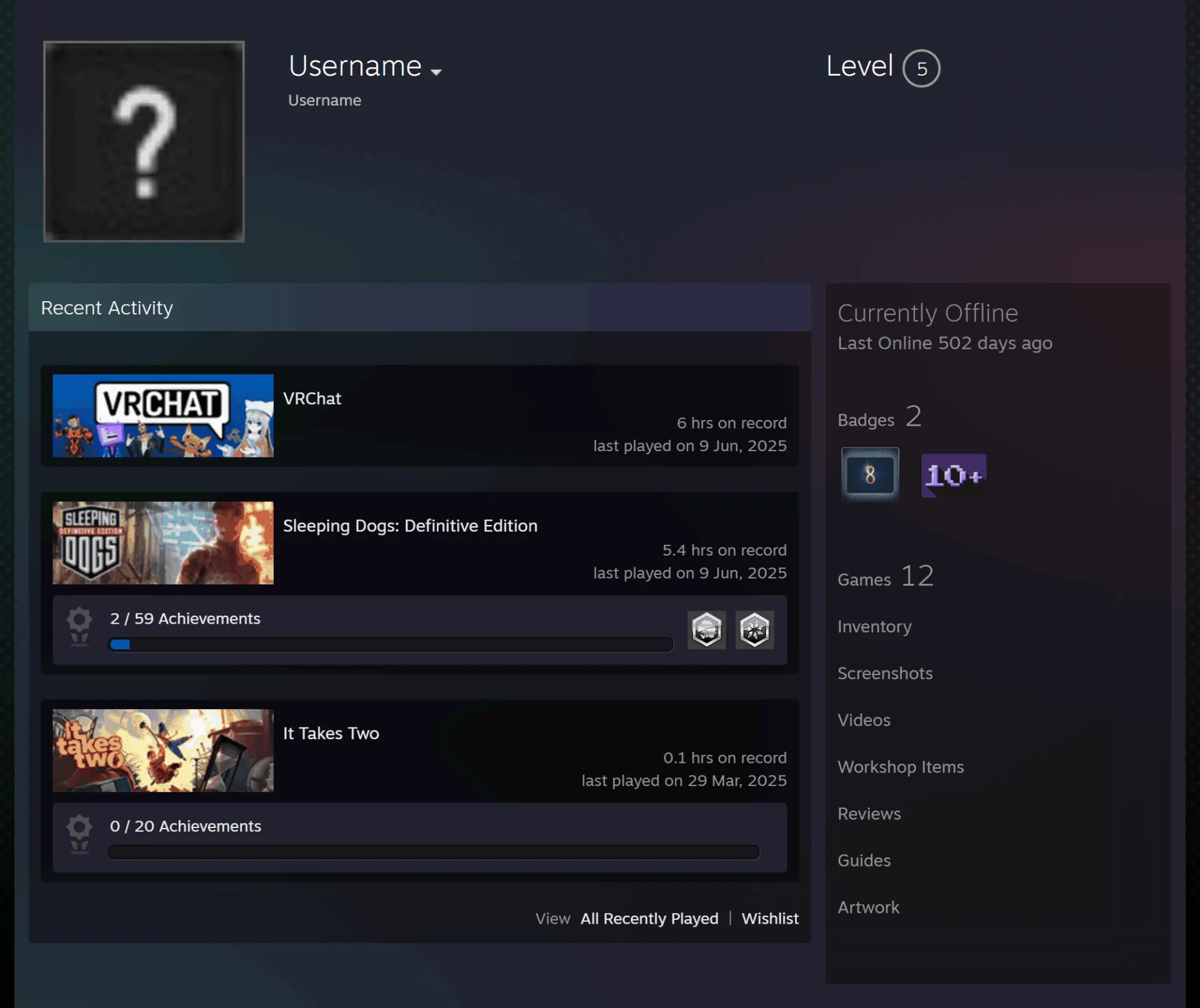The image size is (1200, 1008).
Task: Click the Sleeping Dogs achievement progress bar
Action: coord(391,644)
